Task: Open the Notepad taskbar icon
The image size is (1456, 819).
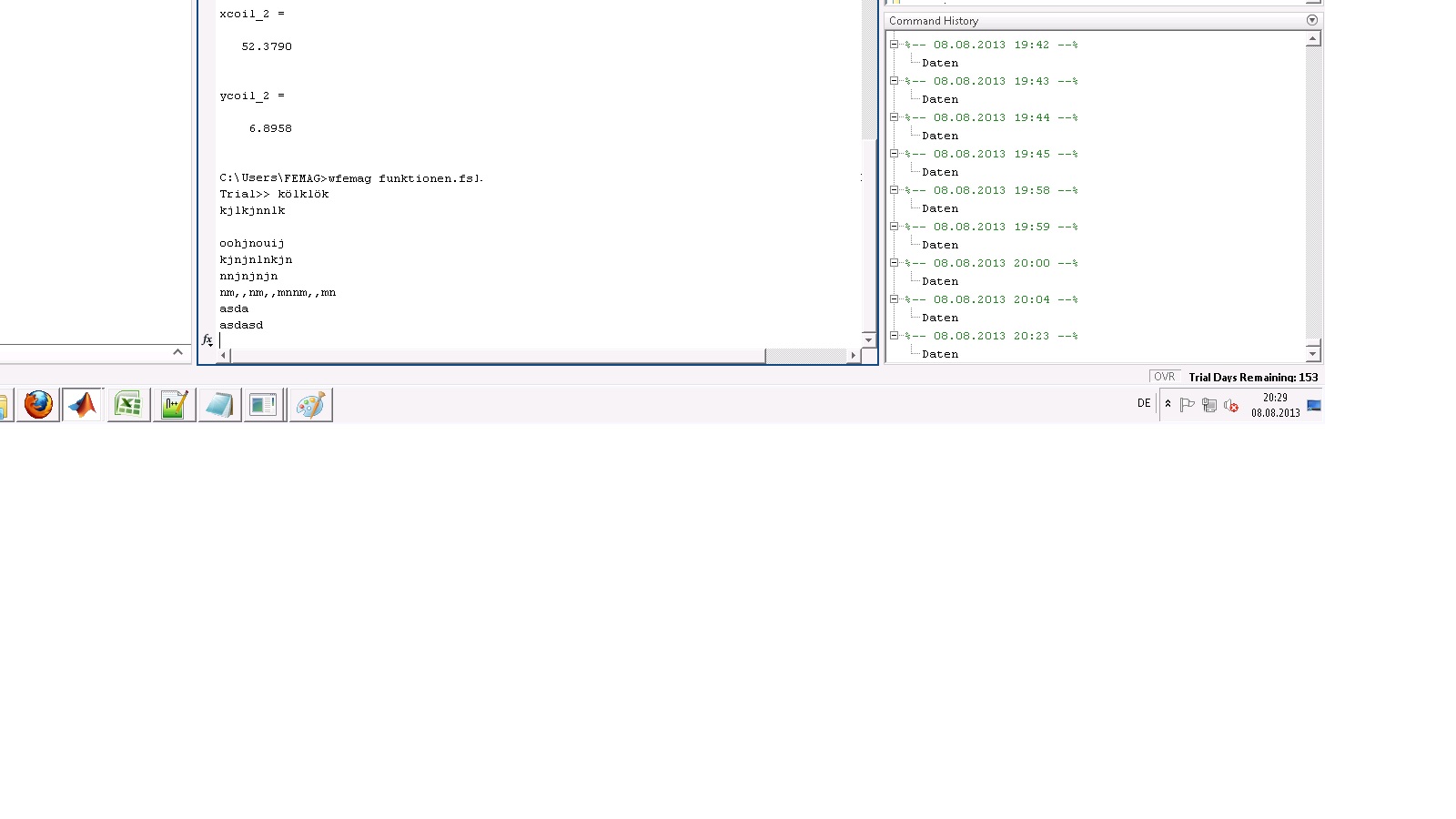Action: (x=219, y=405)
